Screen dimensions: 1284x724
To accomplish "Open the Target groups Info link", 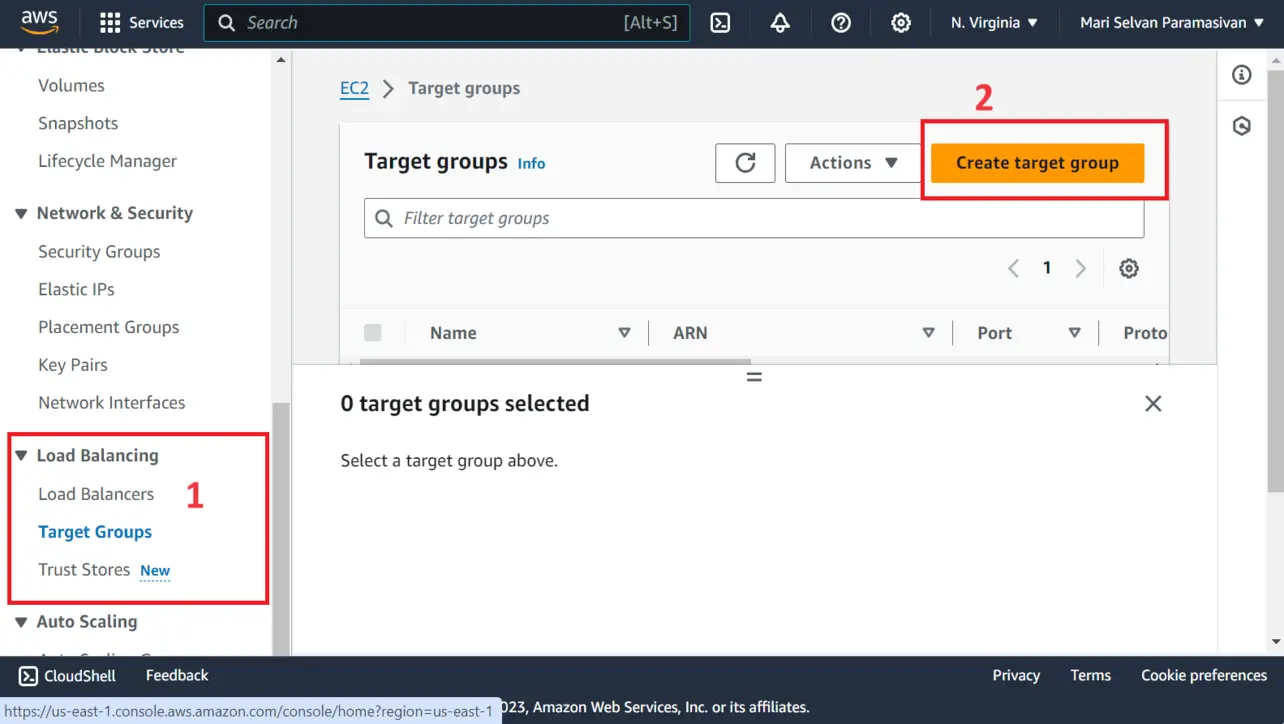I will pyautogui.click(x=531, y=163).
